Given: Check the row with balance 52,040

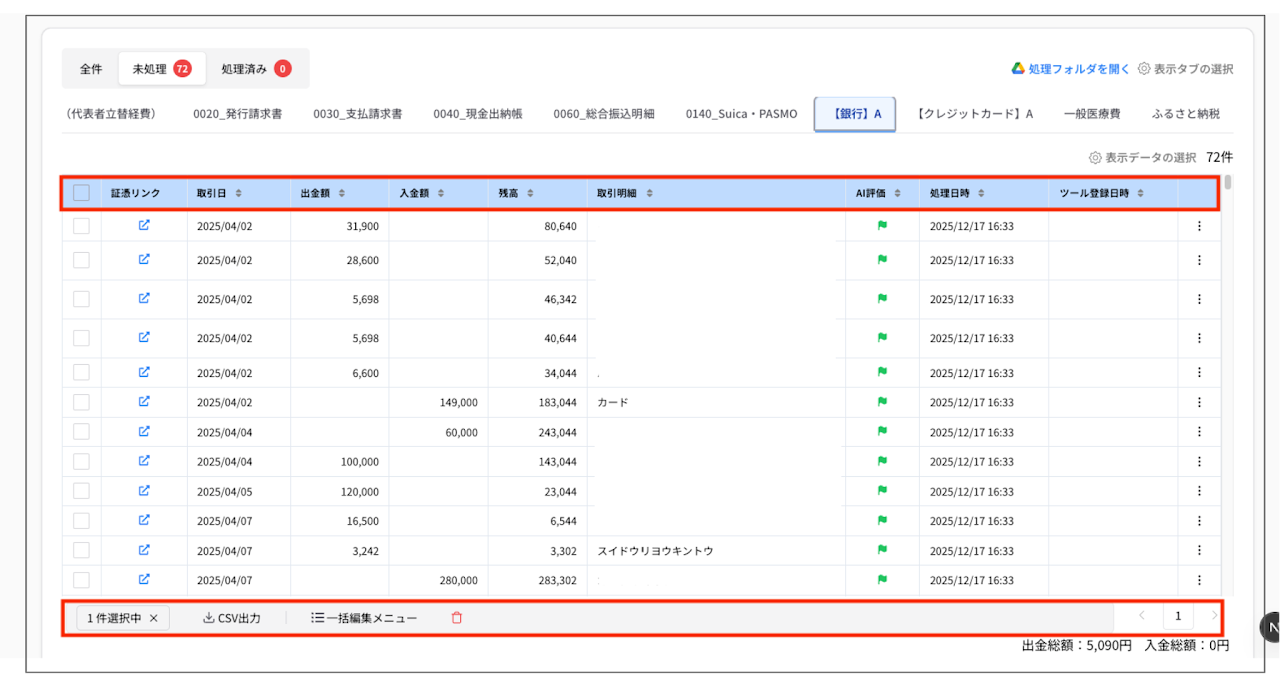Looking at the screenshot, I should click(82, 260).
